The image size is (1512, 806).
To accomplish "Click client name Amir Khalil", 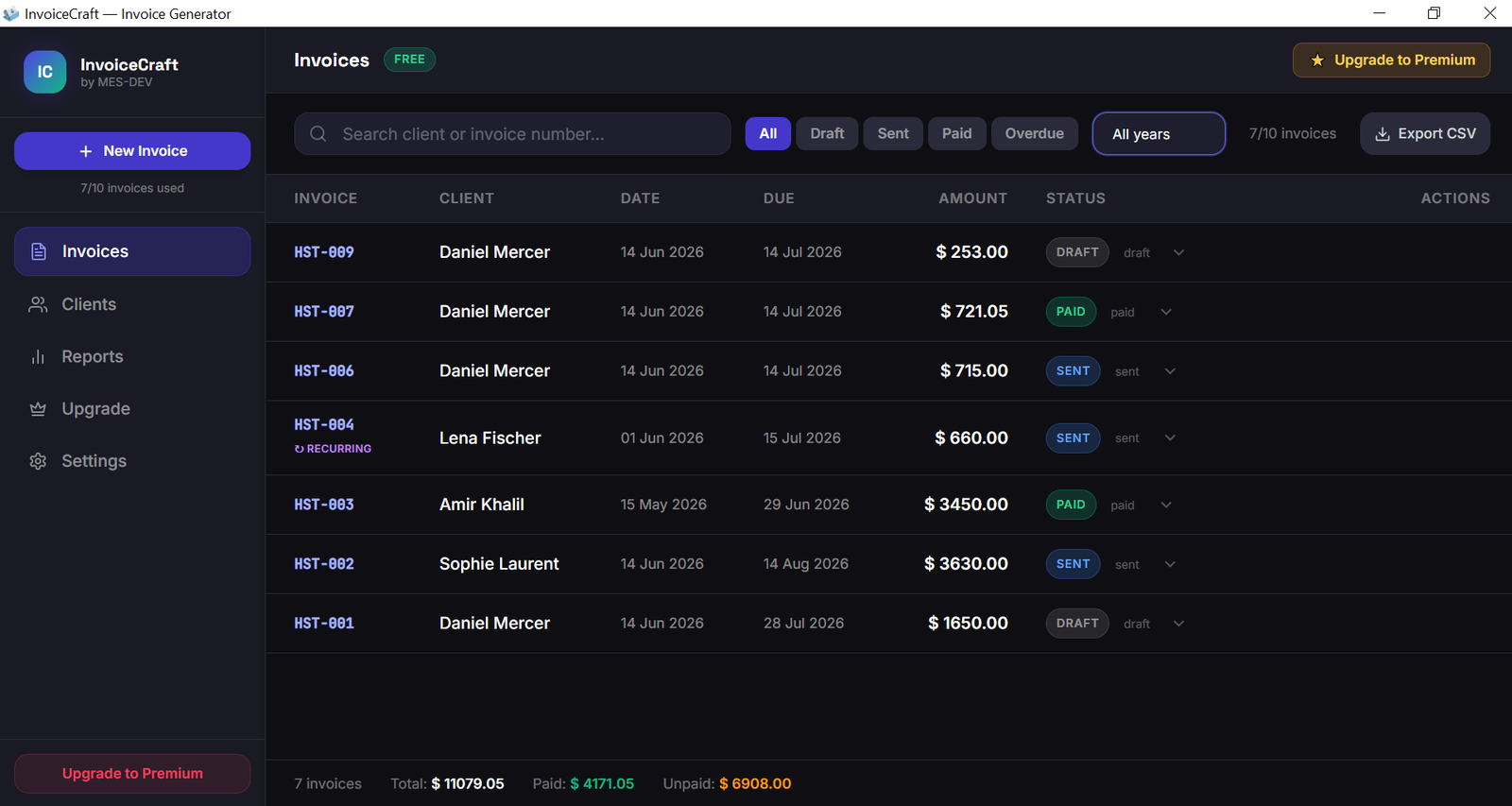I will [482, 505].
